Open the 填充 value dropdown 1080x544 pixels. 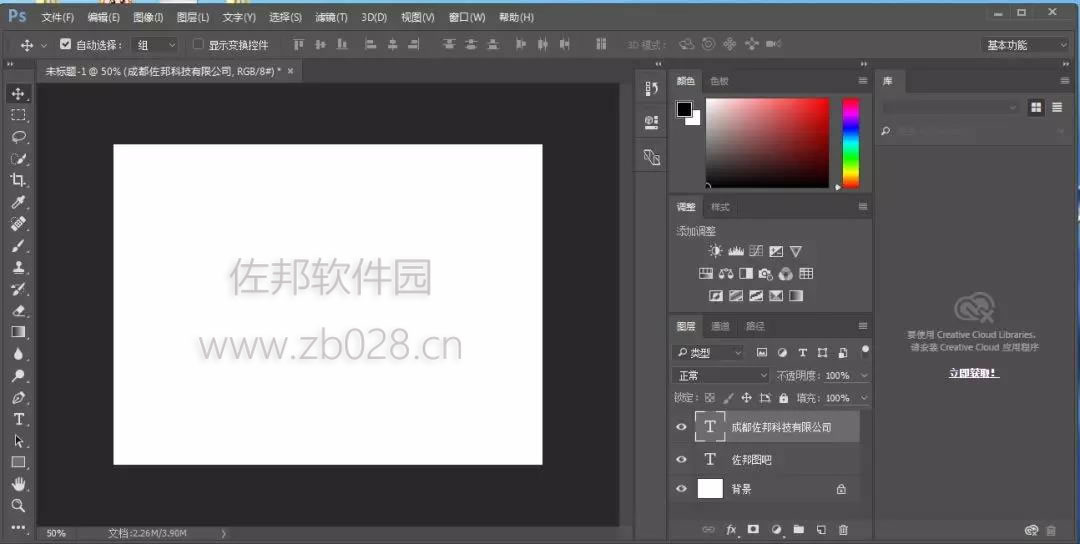point(864,398)
